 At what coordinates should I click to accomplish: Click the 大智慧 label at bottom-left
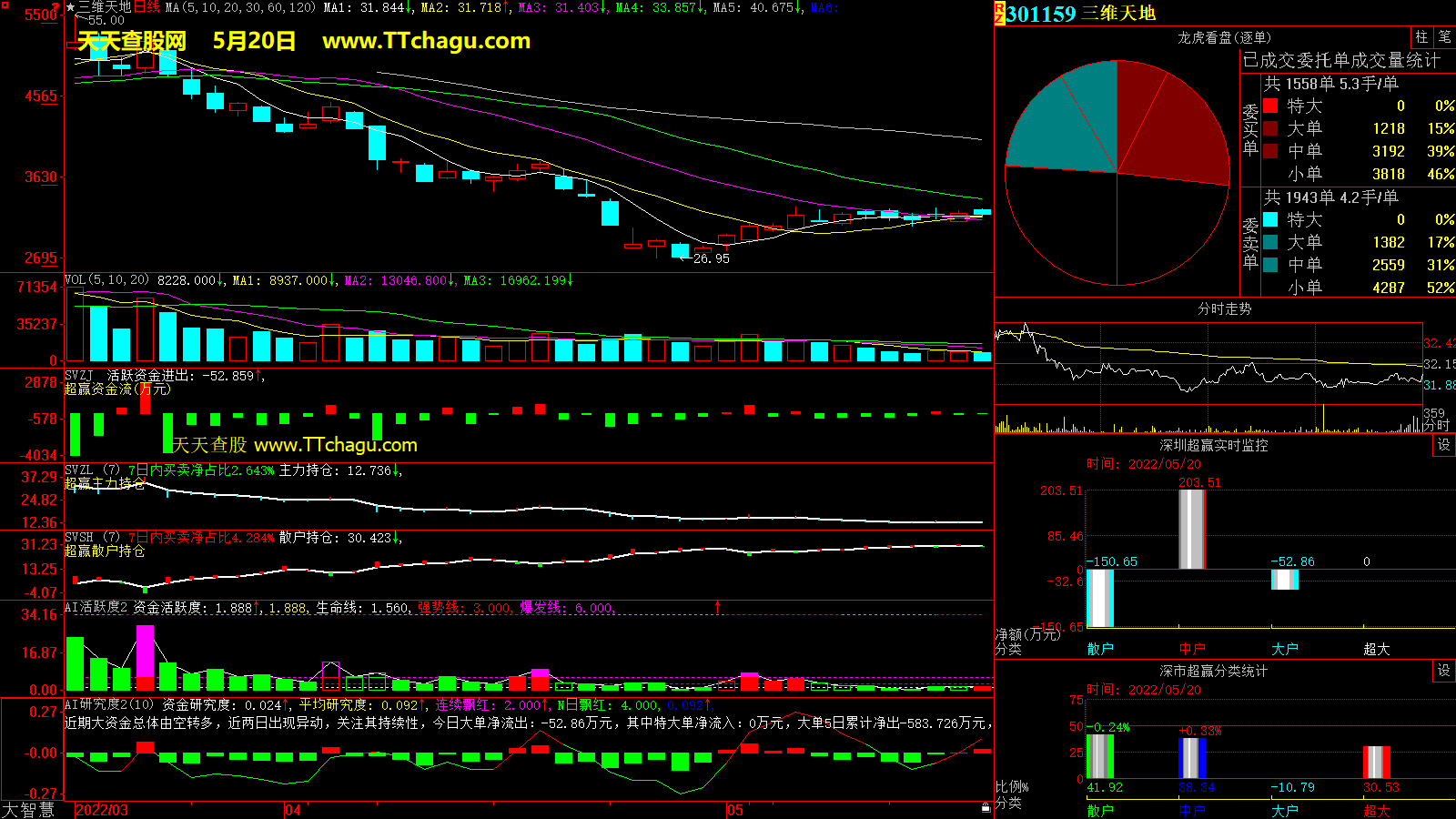pyautogui.click(x=28, y=810)
